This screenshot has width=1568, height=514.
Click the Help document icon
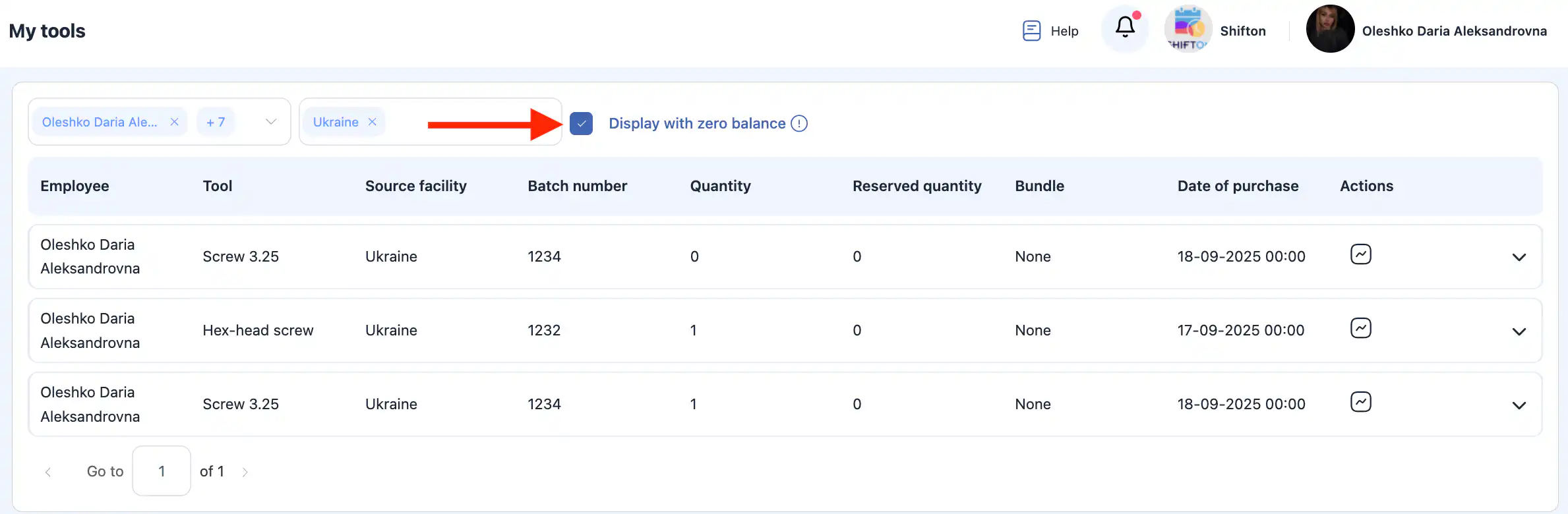point(1031,31)
